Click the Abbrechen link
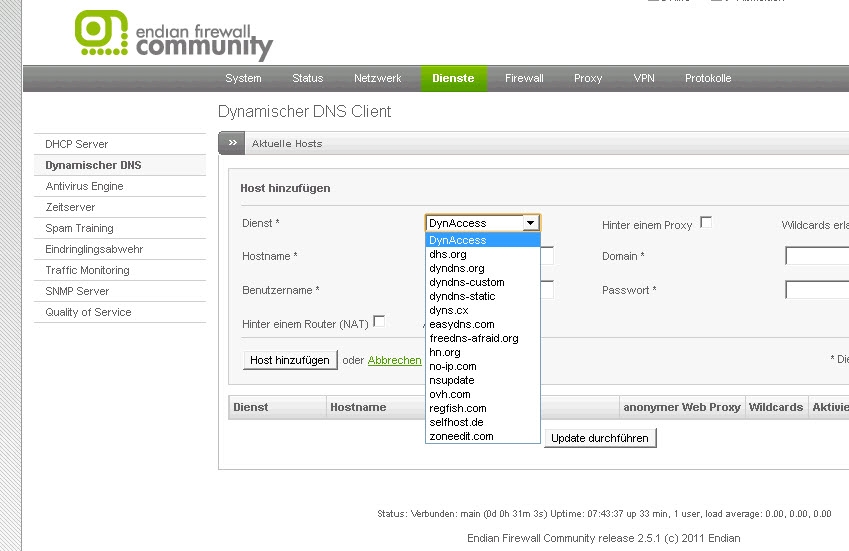This screenshot has height=551, width=849. pyautogui.click(x=394, y=360)
